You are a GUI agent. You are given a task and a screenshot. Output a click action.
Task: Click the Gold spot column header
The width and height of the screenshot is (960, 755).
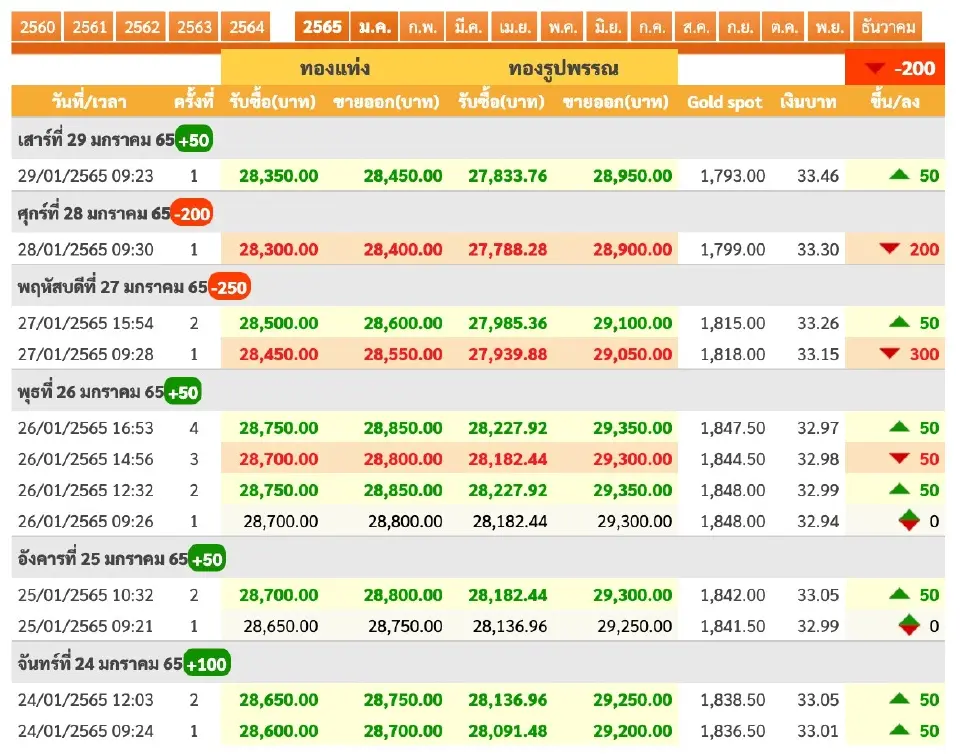(x=724, y=102)
